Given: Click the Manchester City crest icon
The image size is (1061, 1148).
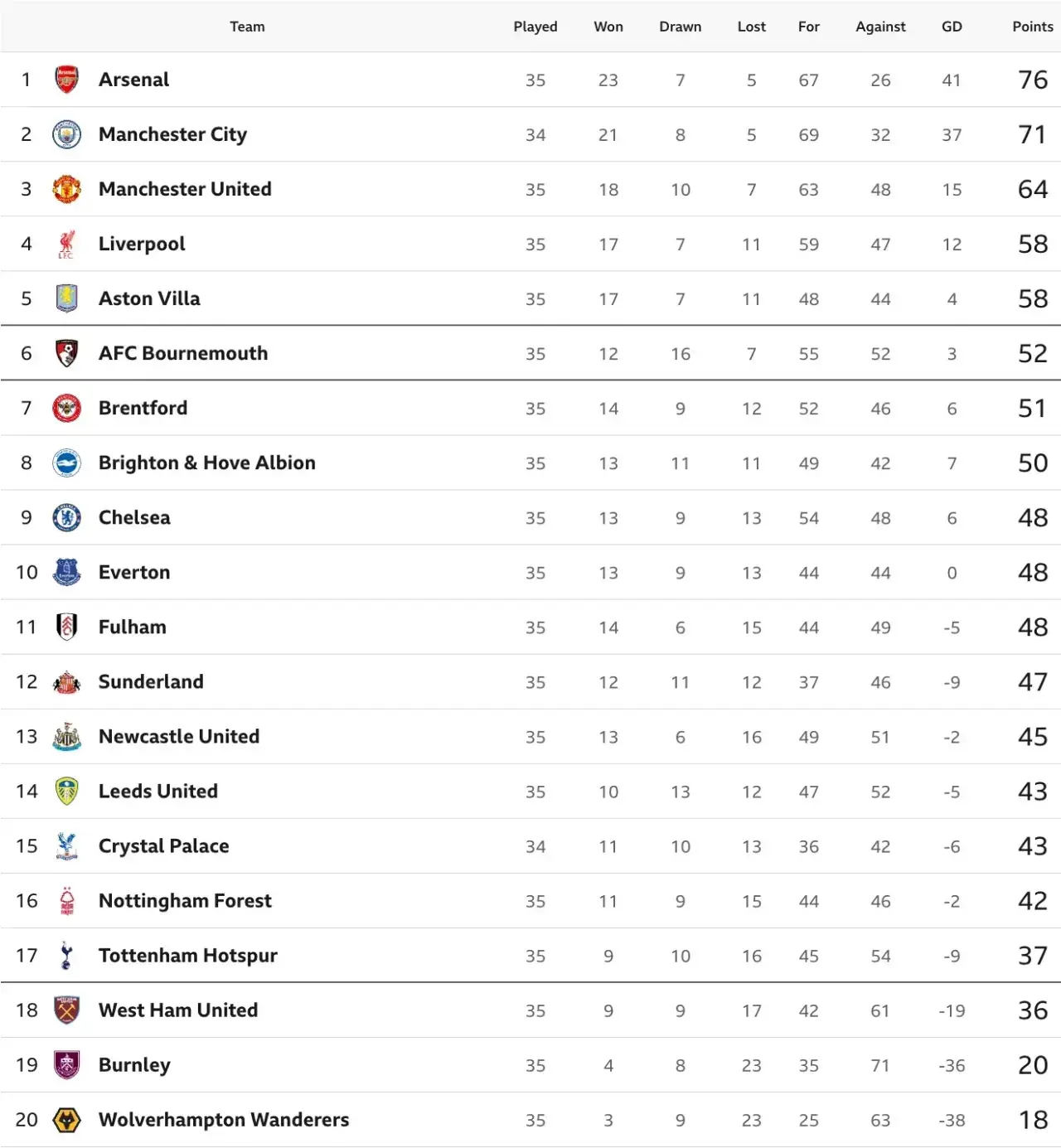Looking at the screenshot, I should pyautogui.click(x=66, y=134).
